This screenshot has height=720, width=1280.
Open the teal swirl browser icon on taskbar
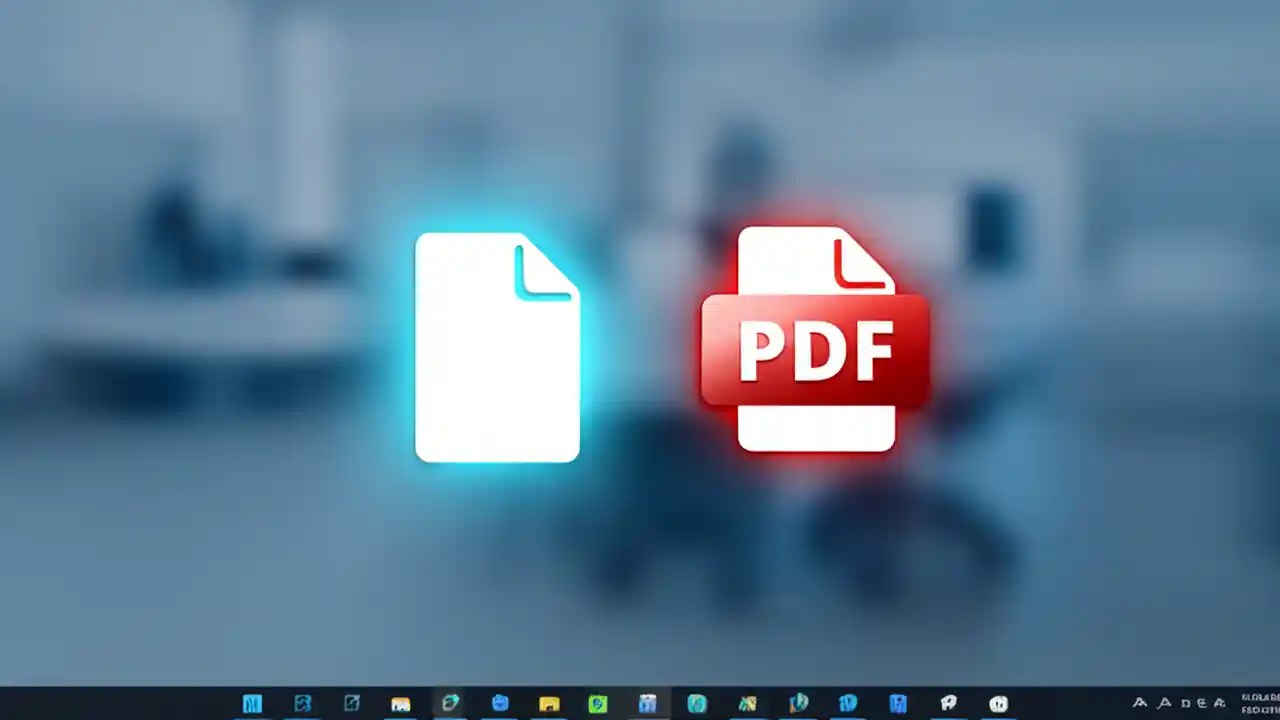[302, 703]
